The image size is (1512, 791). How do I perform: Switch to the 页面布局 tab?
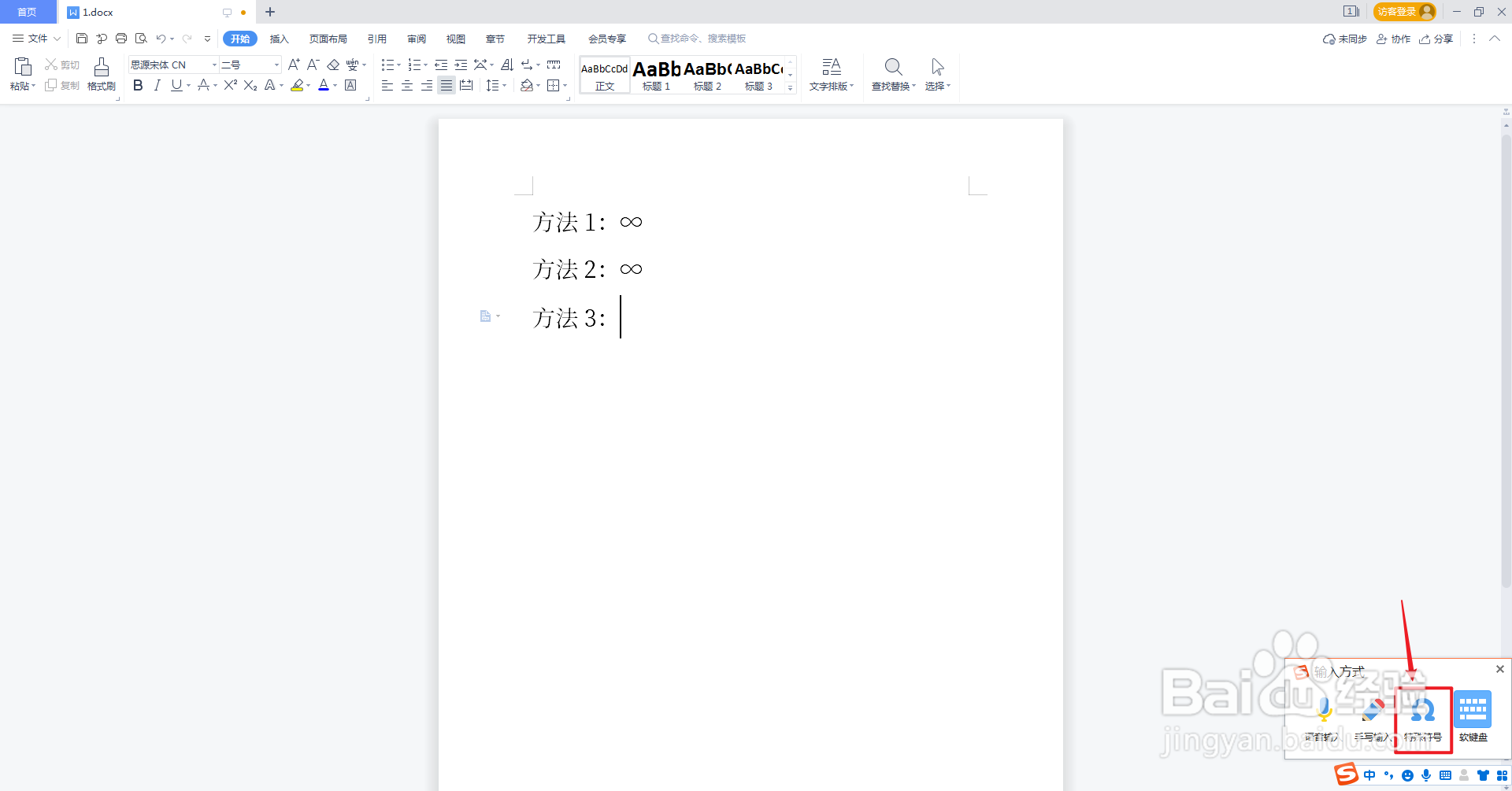(328, 39)
